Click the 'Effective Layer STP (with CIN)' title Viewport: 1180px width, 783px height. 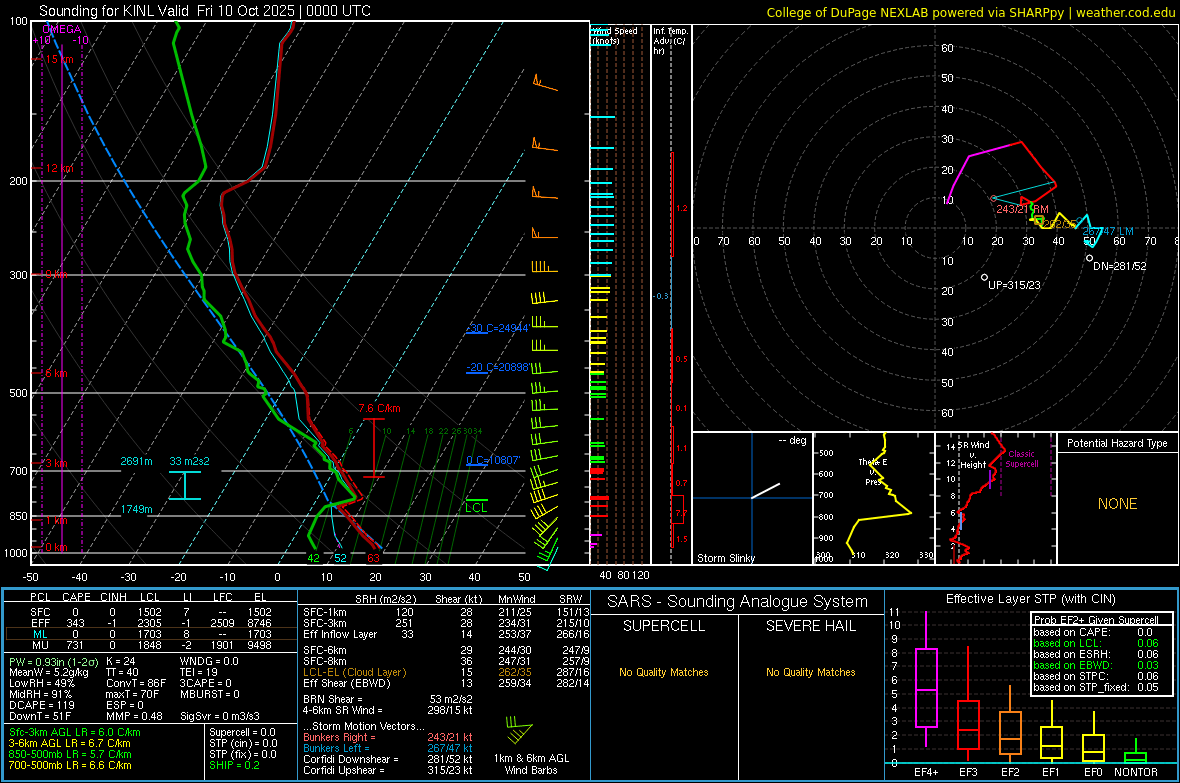point(1030,599)
